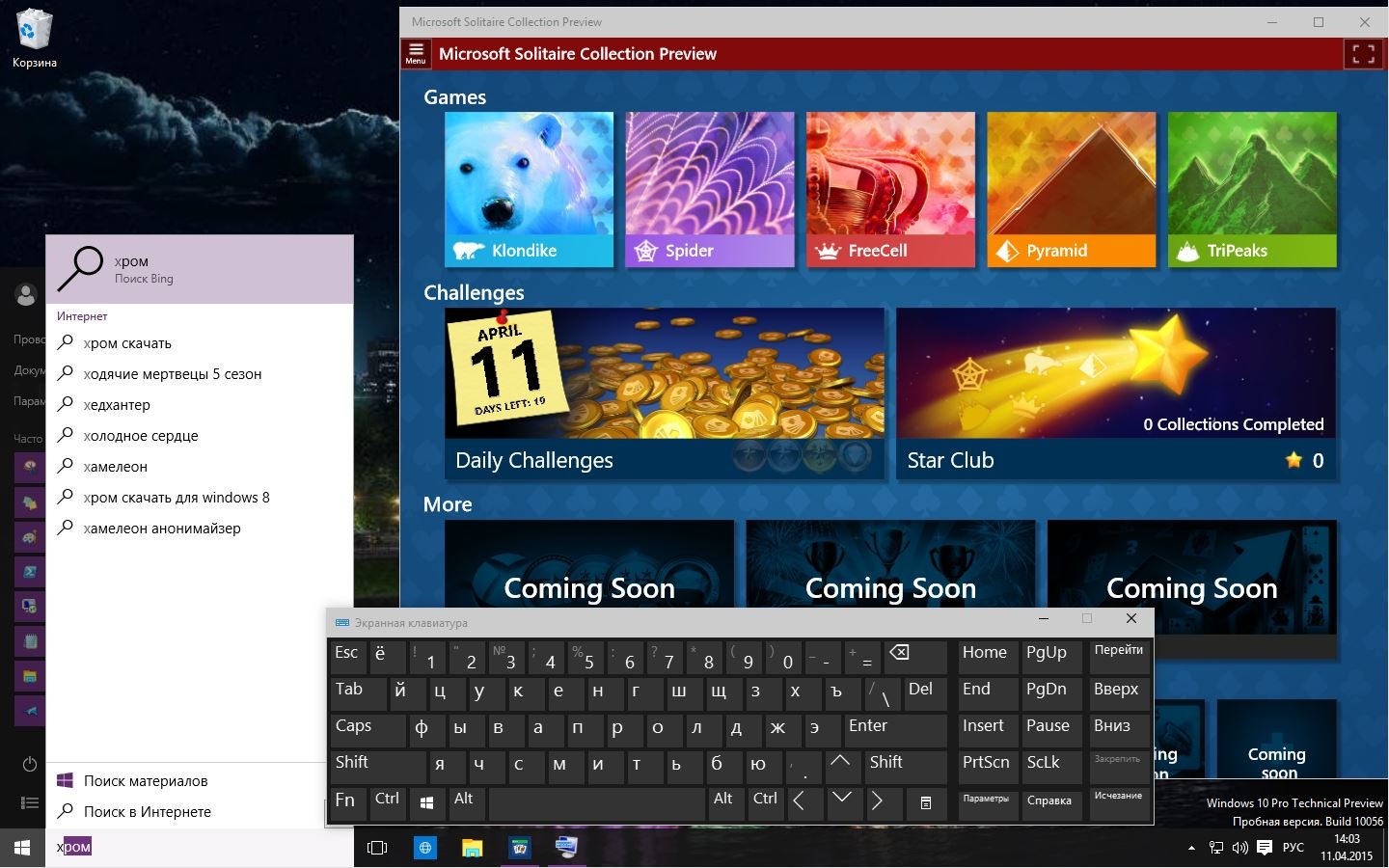Click the Перейти key on on-screen keyboard

pos(1118,658)
